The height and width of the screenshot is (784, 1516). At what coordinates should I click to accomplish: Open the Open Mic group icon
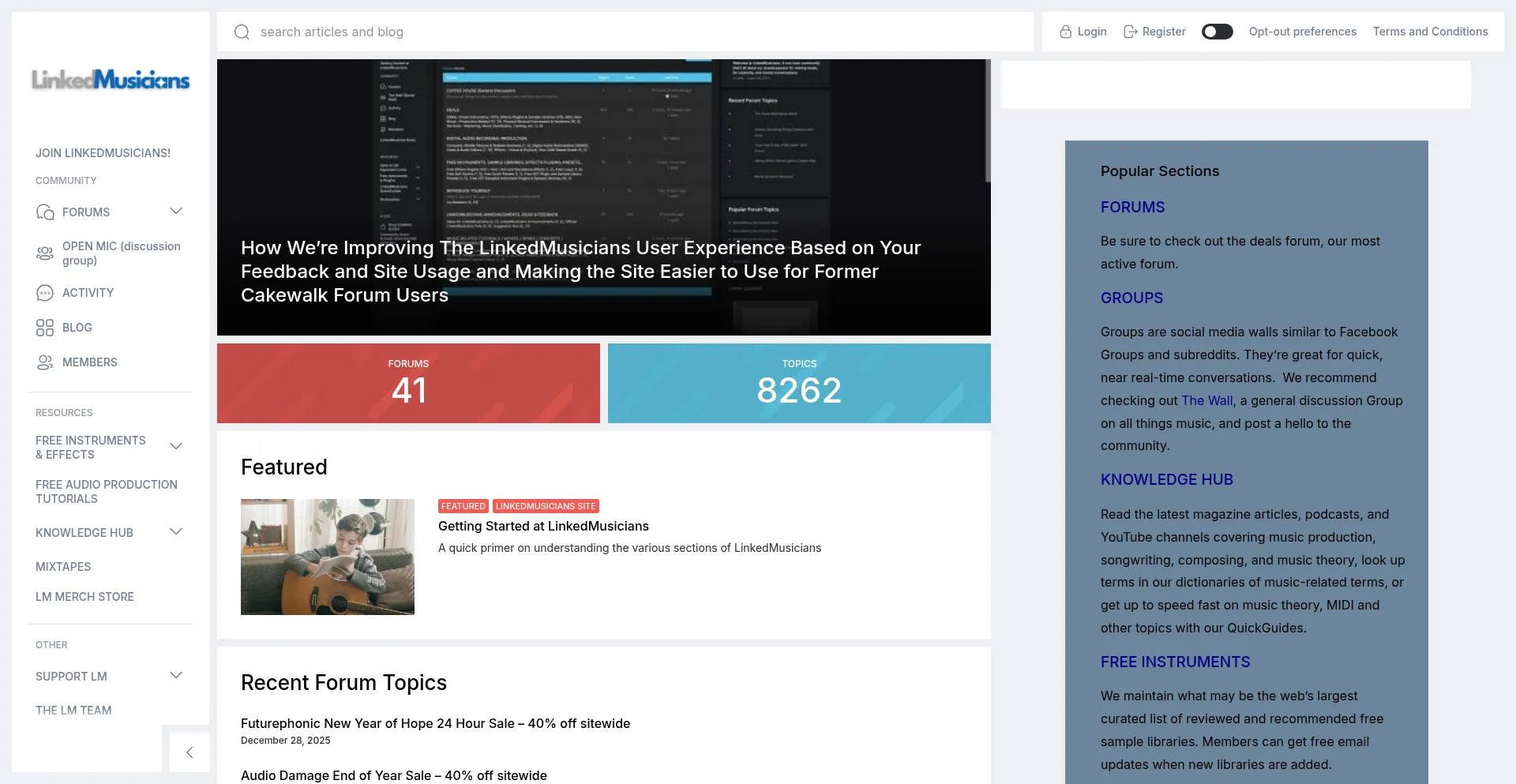pos(45,253)
